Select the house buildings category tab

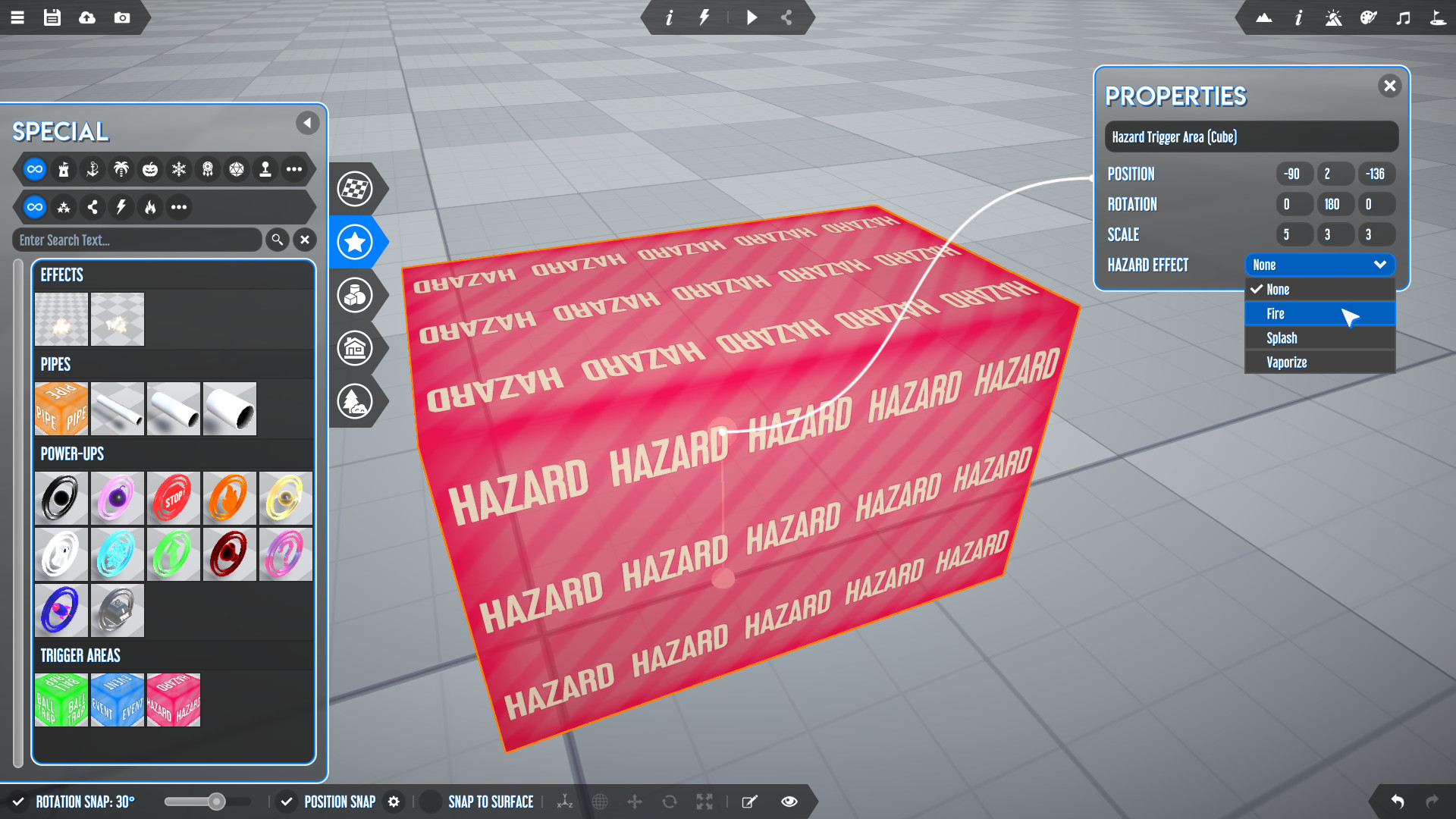[x=355, y=348]
